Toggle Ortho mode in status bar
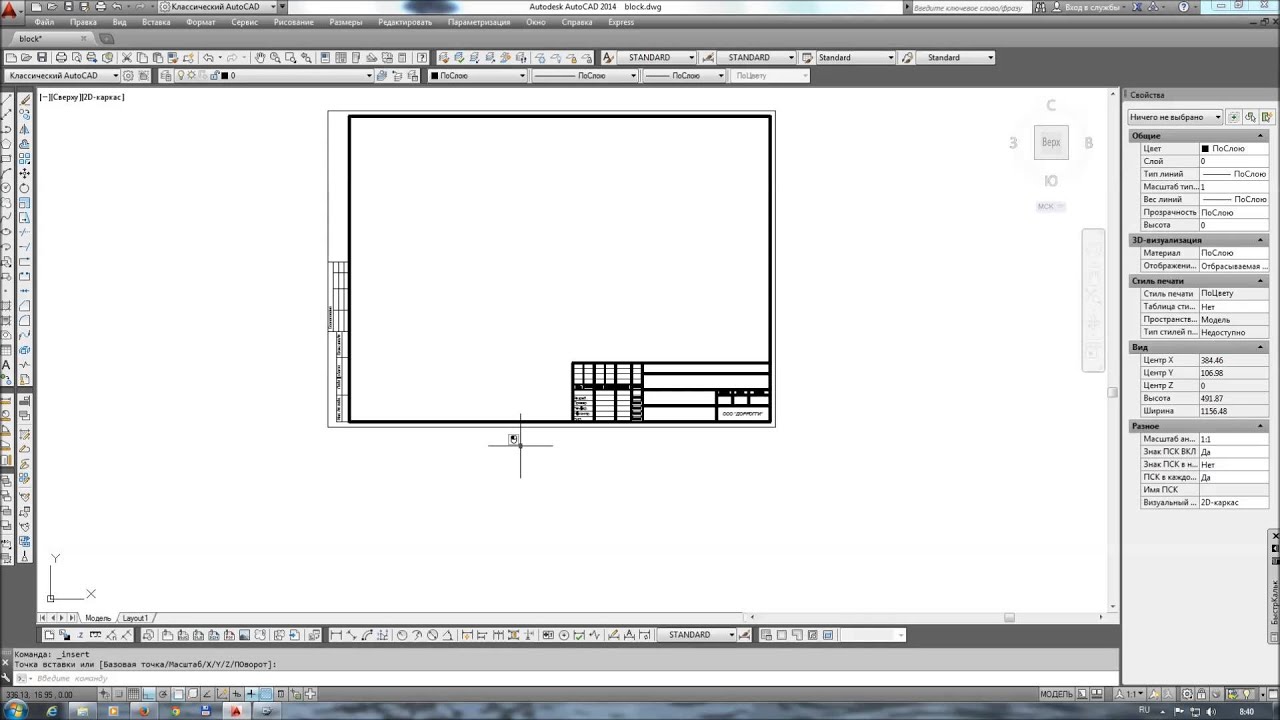 [148, 694]
